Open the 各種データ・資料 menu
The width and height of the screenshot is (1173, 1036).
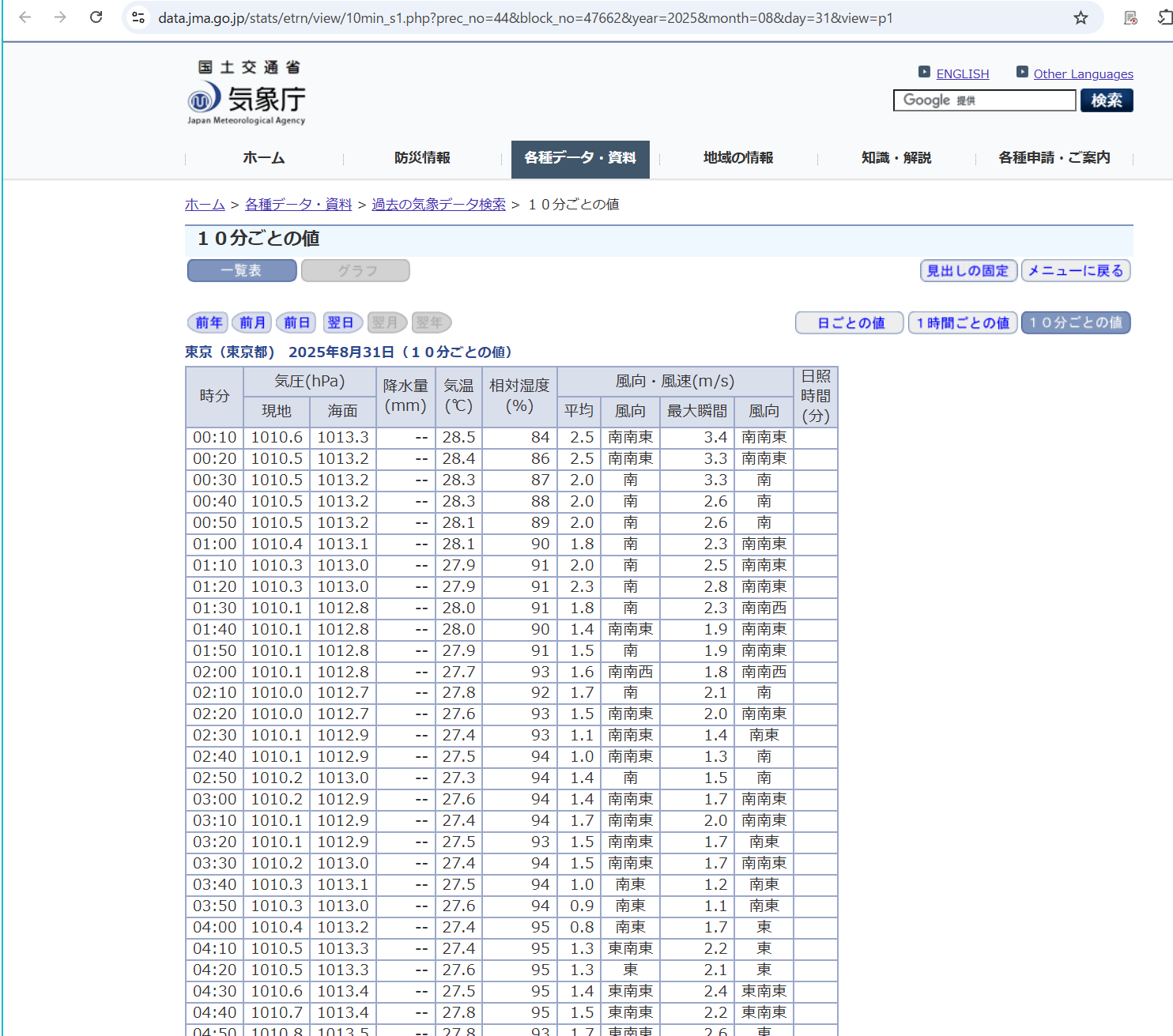tap(580, 158)
